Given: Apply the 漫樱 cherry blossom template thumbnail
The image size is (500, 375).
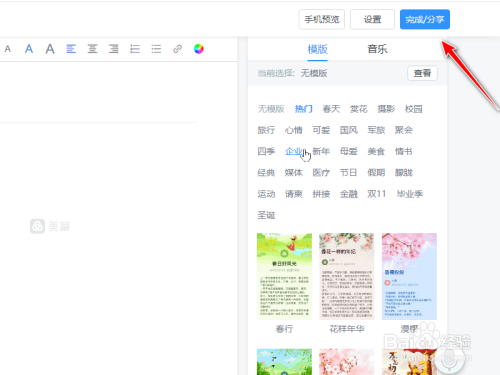Looking at the screenshot, I should pos(409,276).
